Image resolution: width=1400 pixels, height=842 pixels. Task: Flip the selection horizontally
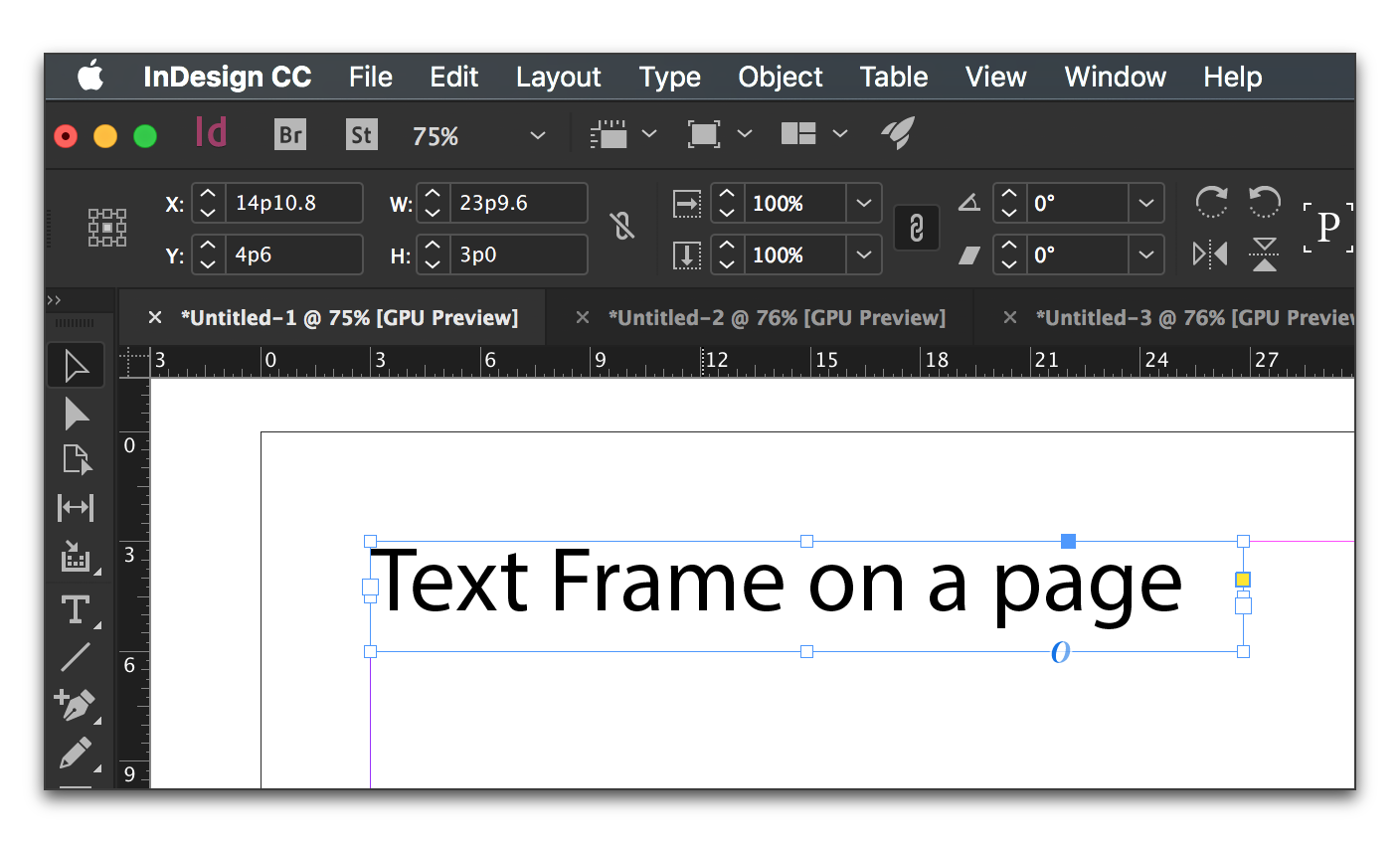pyautogui.click(x=1210, y=254)
